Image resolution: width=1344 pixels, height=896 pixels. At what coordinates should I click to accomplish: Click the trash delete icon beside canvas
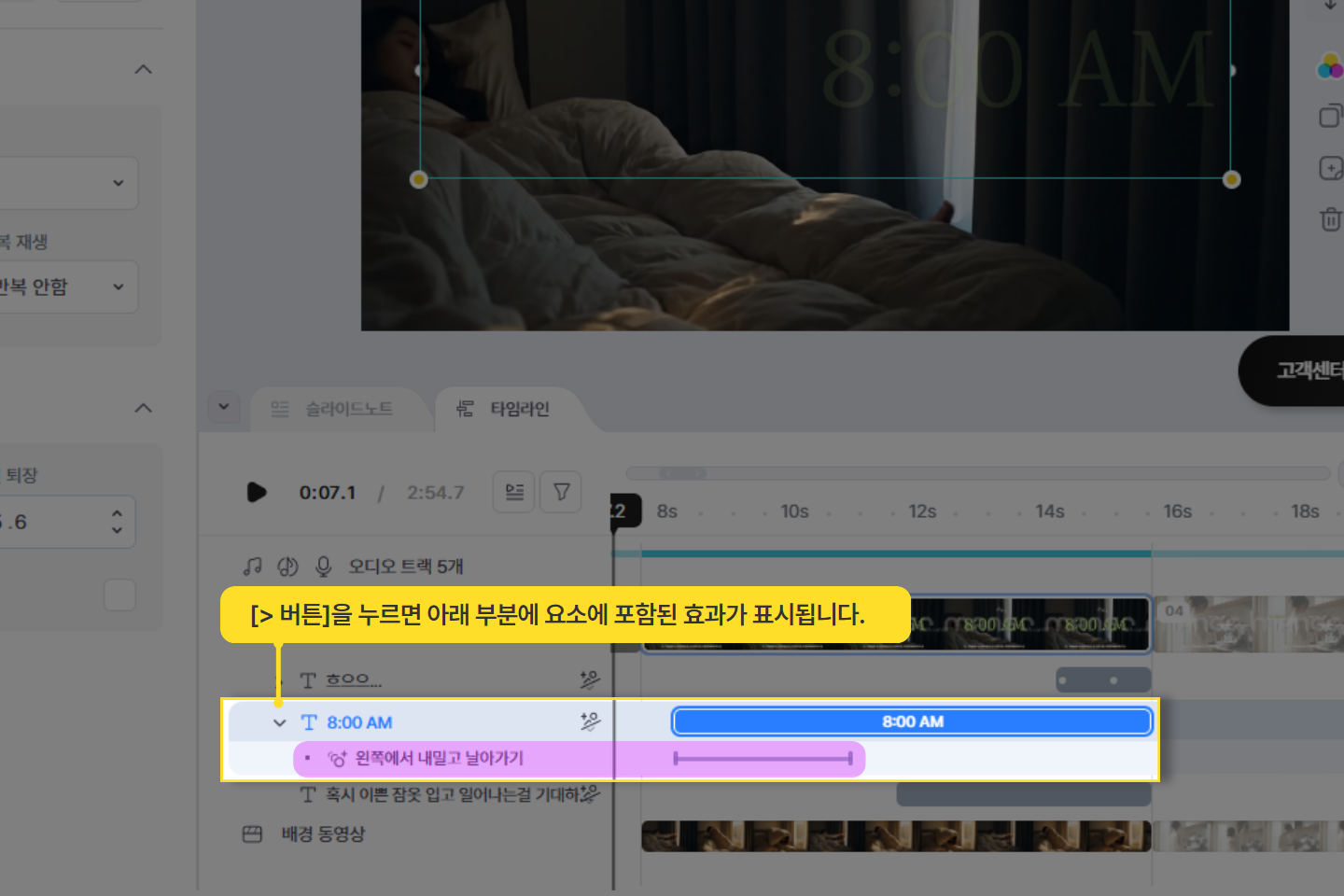point(1330,219)
